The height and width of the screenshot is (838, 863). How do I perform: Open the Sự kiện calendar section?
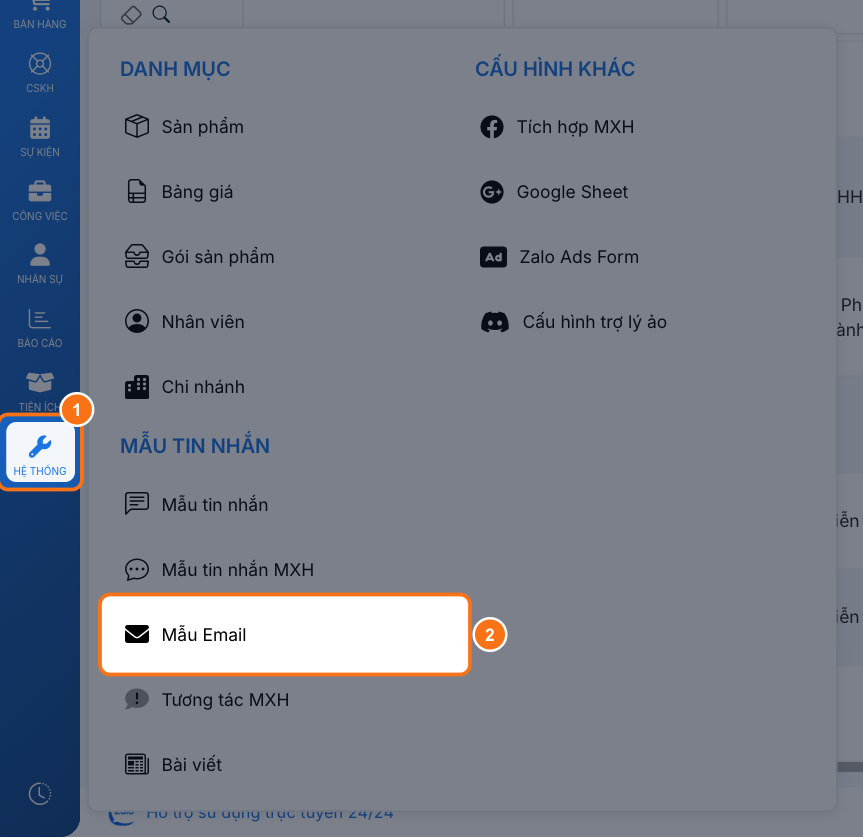tap(40, 137)
